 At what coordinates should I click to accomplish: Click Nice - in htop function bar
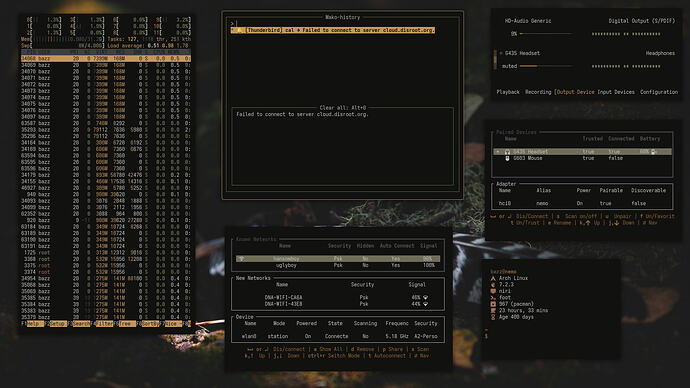[x=173, y=323]
